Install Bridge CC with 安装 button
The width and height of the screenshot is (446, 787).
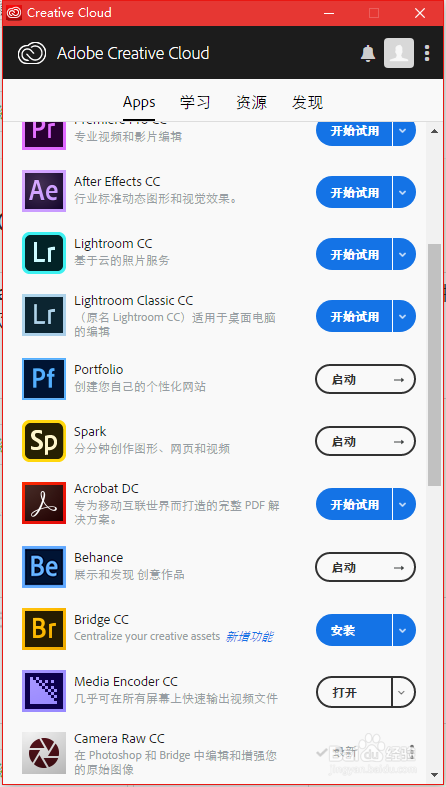[354, 630]
